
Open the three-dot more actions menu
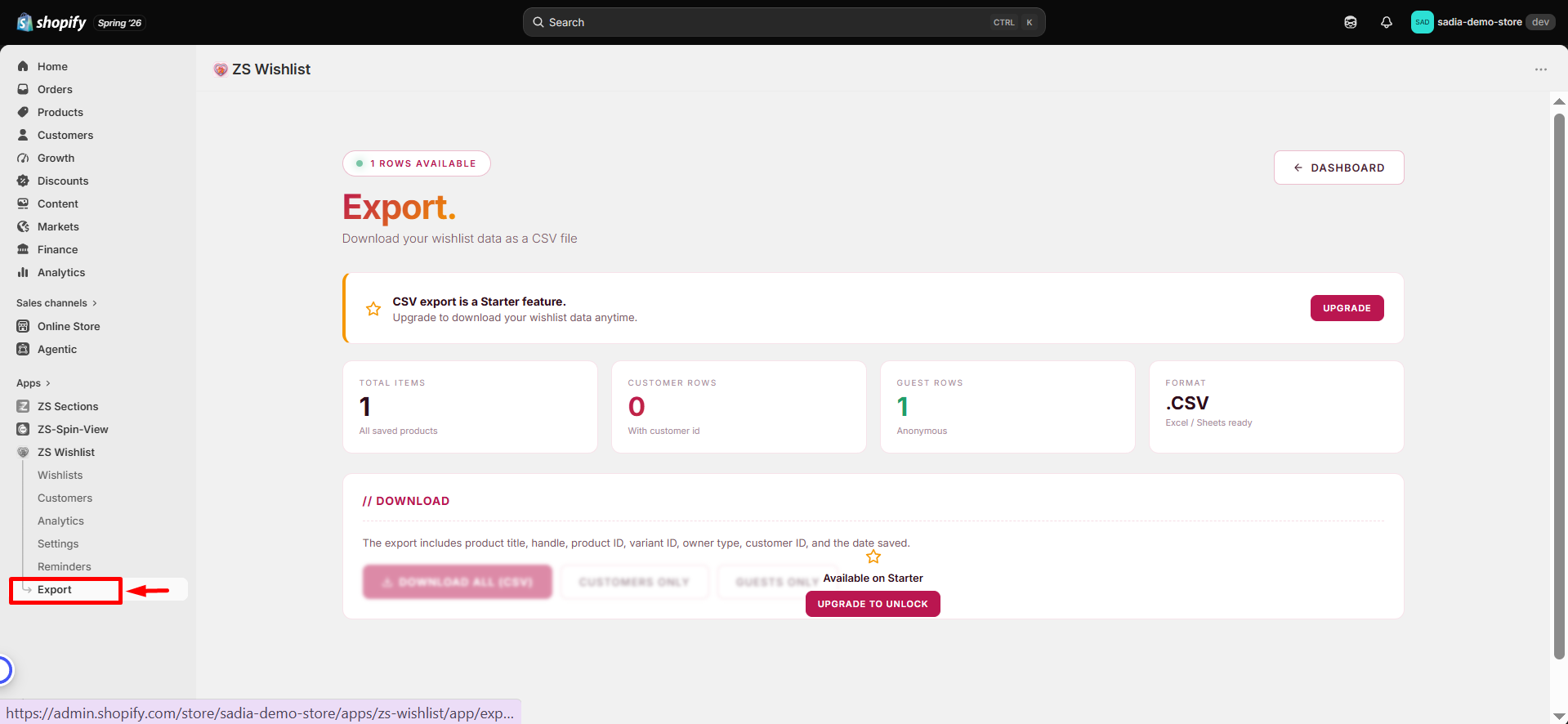pyautogui.click(x=1540, y=69)
